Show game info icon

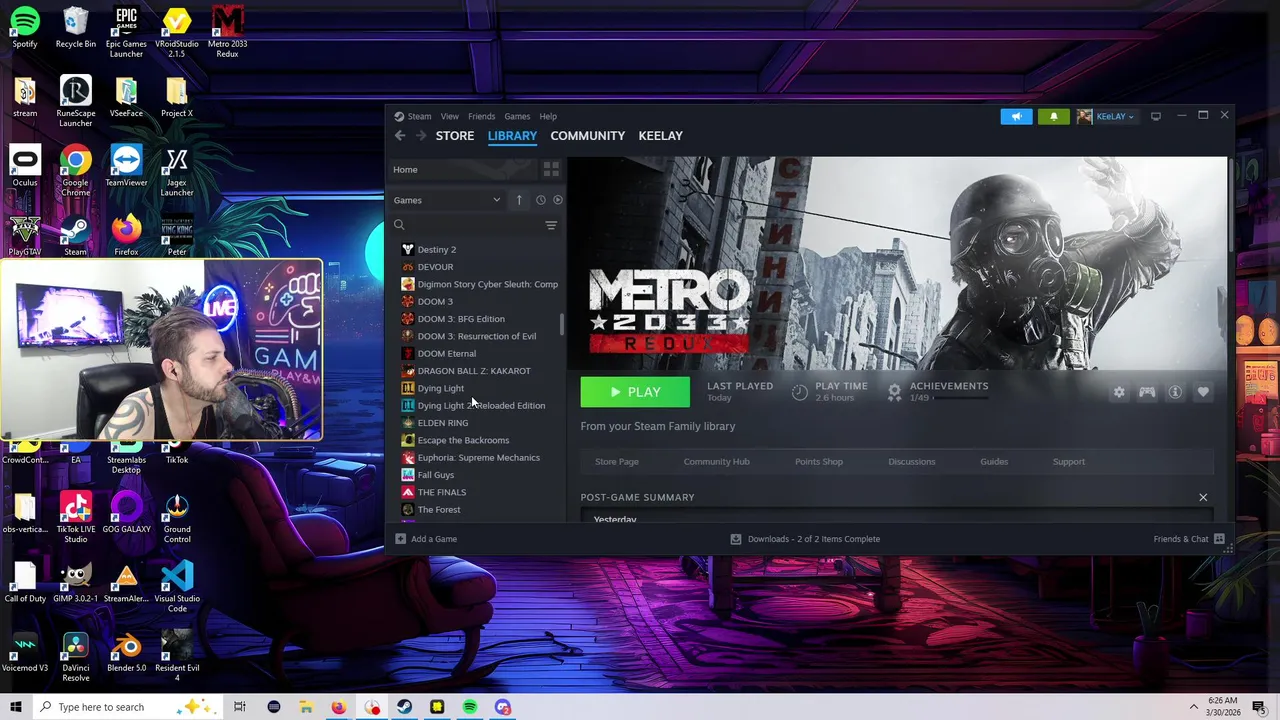(1175, 392)
